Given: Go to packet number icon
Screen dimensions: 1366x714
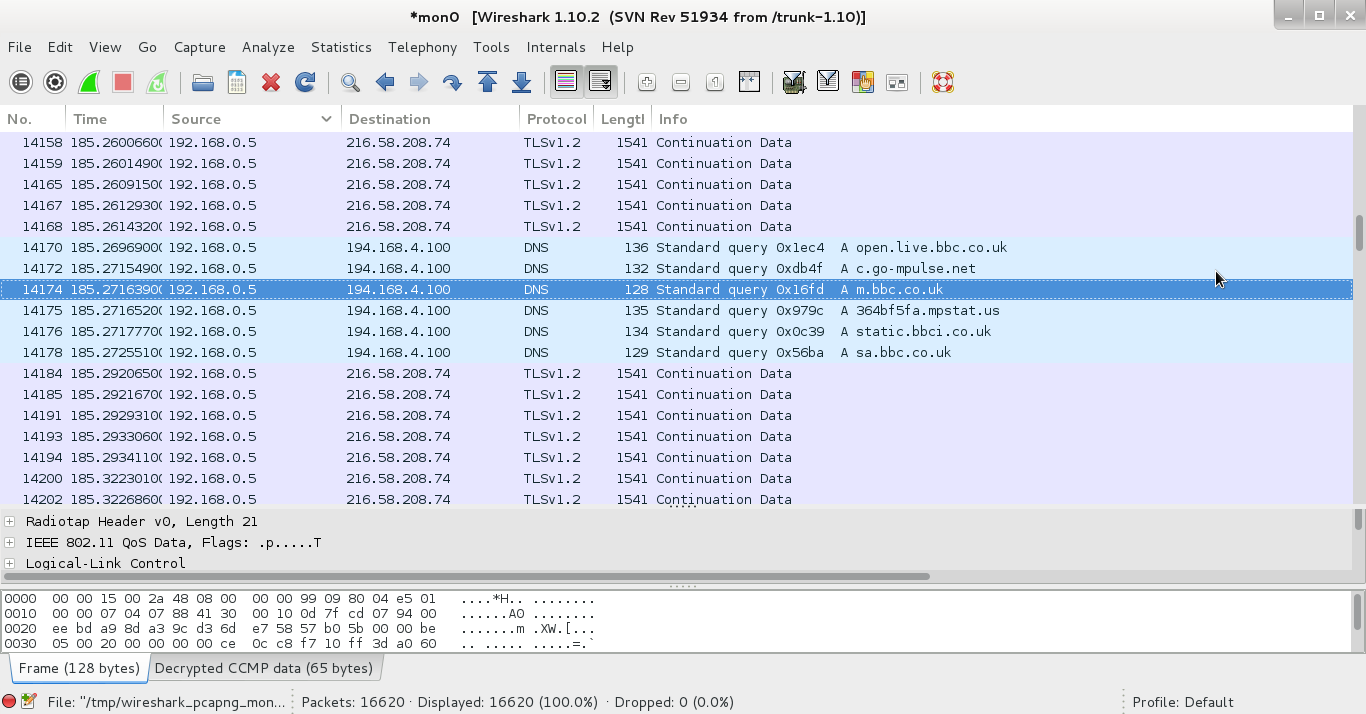Looking at the screenshot, I should click(452, 82).
